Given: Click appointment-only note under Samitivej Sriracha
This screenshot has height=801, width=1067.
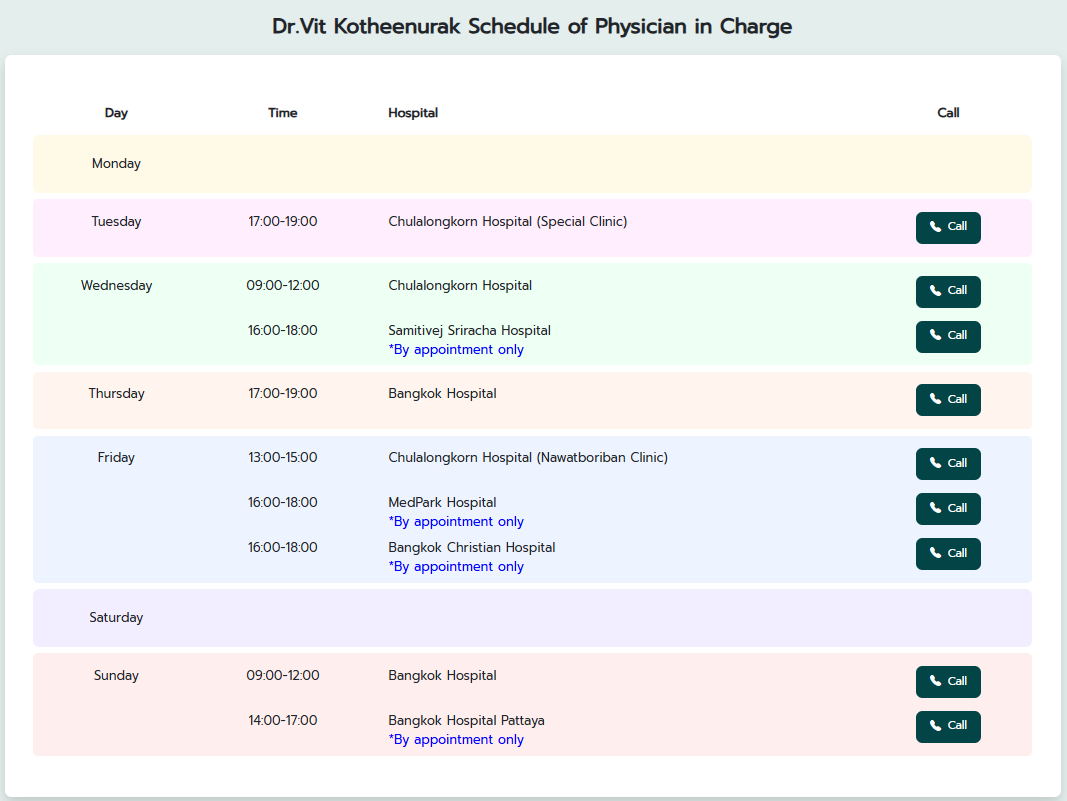Looking at the screenshot, I should (456, 349).
